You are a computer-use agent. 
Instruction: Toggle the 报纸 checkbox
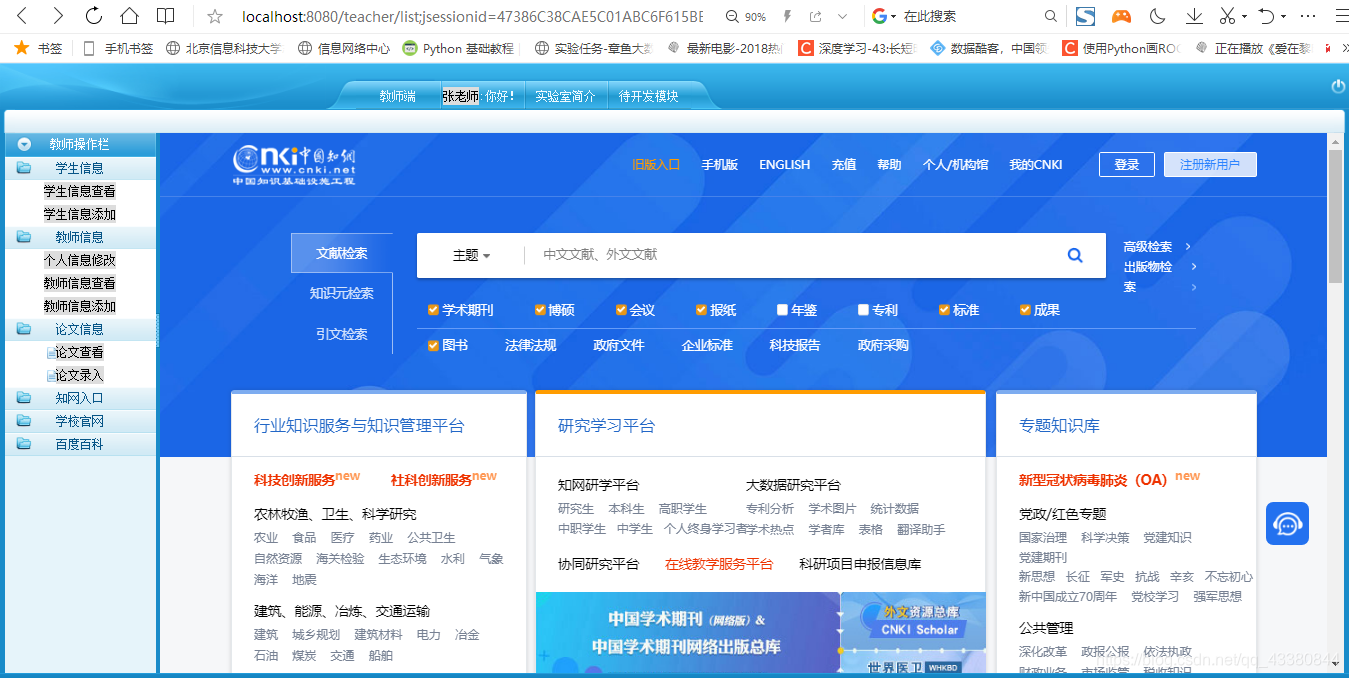[702, 310]
